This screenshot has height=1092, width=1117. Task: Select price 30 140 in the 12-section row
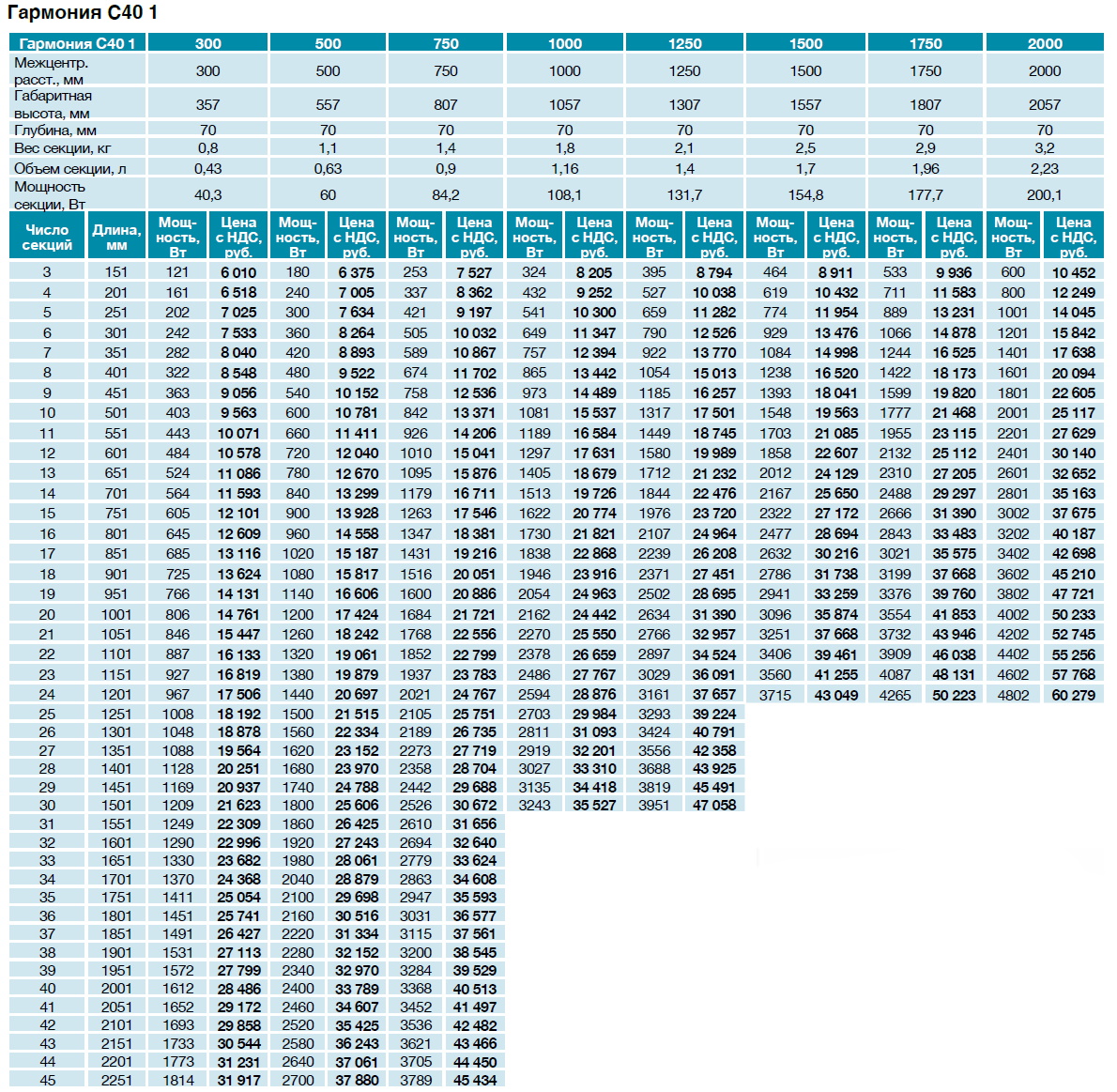coord(1073,454)
